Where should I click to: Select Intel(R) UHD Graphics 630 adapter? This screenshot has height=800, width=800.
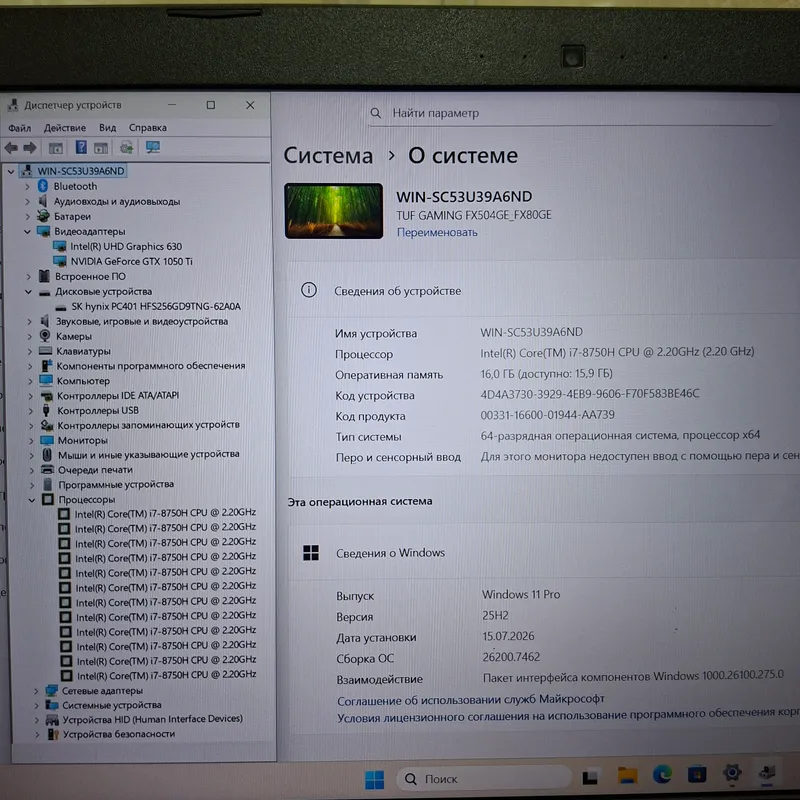click(126, 246)
